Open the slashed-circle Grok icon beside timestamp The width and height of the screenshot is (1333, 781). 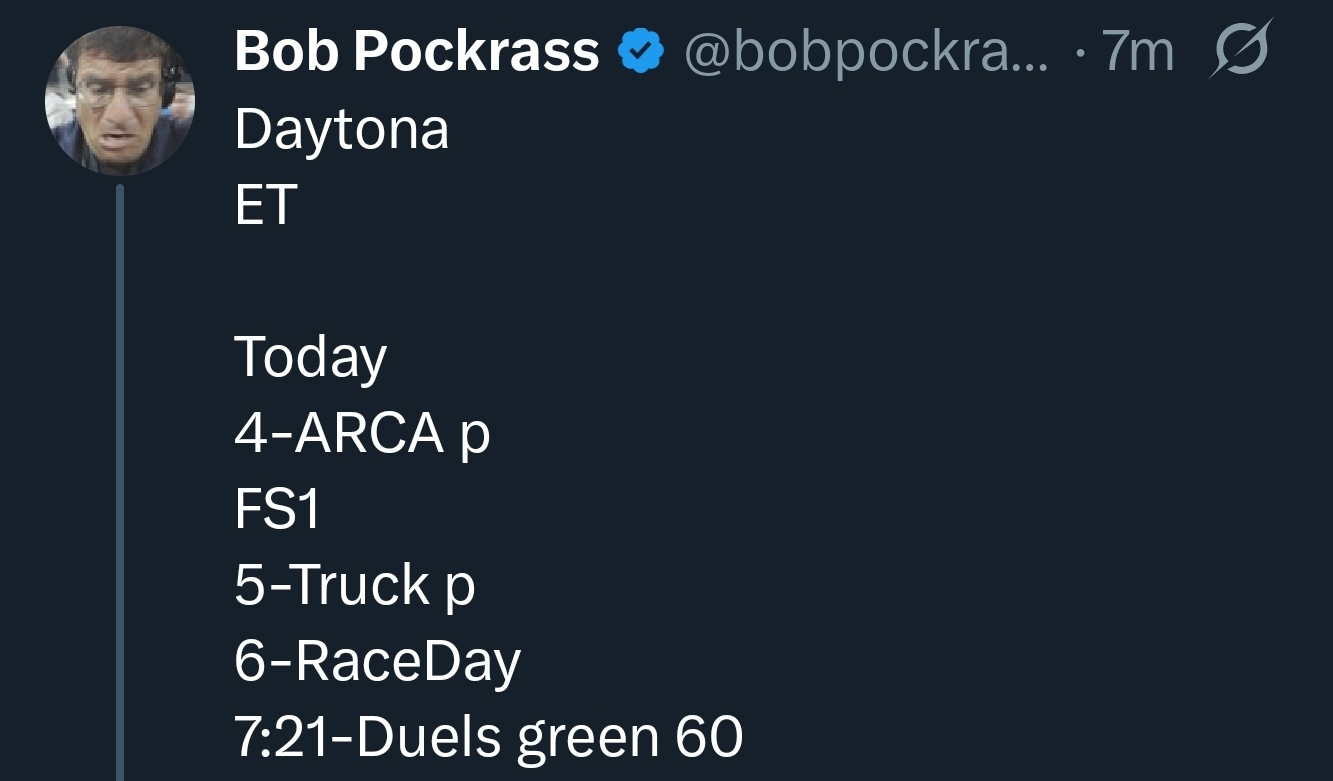[x=1240, y=49]
